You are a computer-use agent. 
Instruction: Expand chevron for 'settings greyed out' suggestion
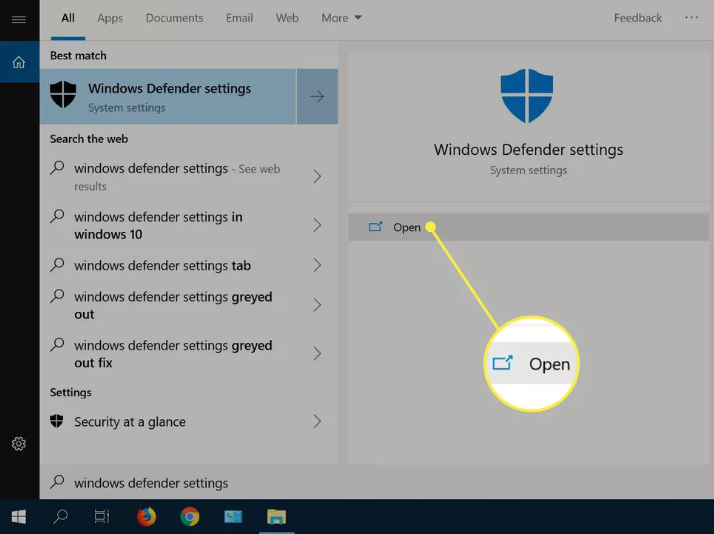(x=317, y=305)
